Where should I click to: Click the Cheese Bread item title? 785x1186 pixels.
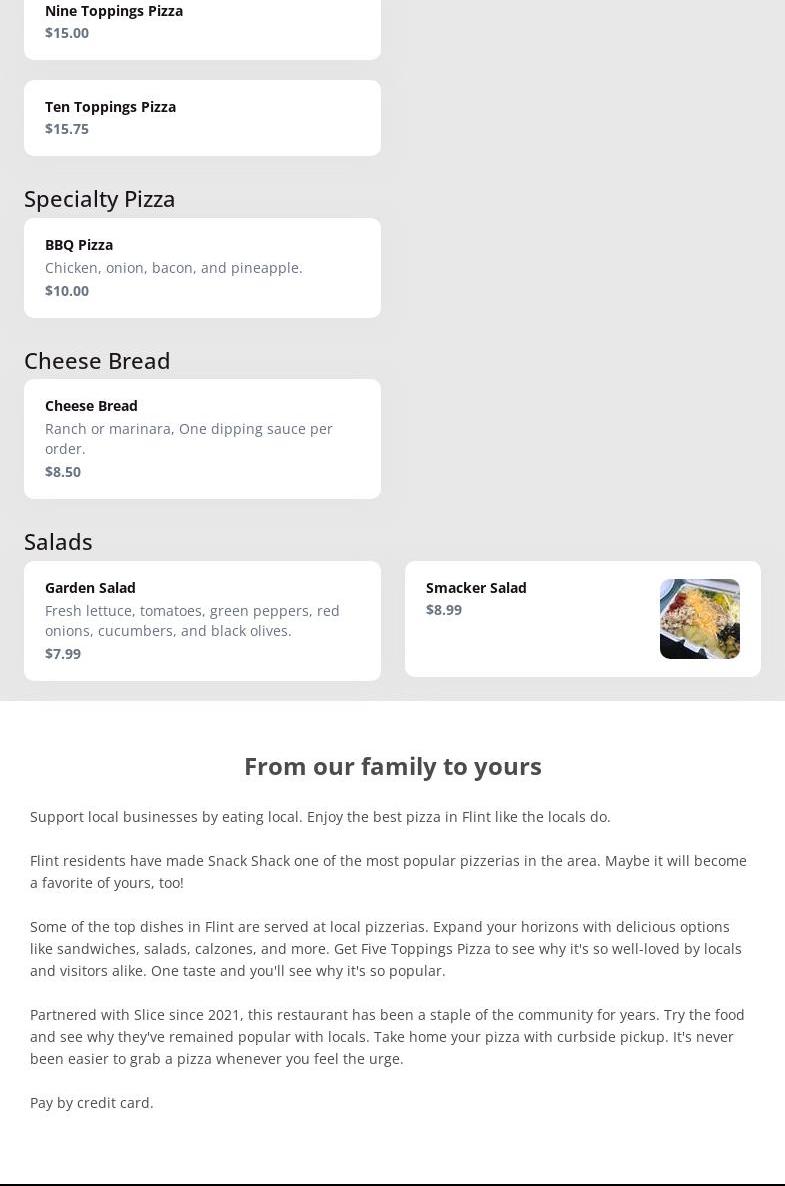(91, 406)
